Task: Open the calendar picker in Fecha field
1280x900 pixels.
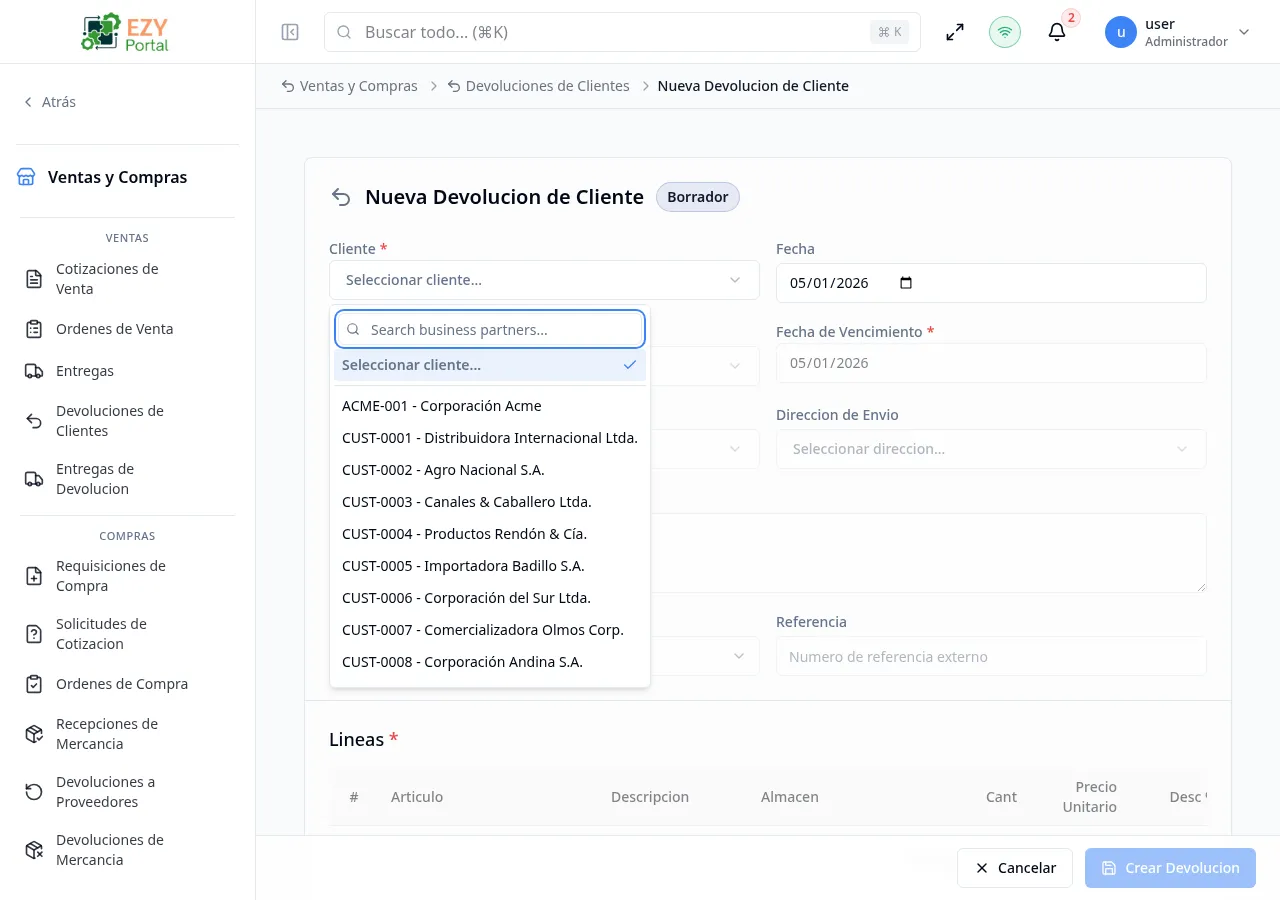Action: tap(906, 283)
